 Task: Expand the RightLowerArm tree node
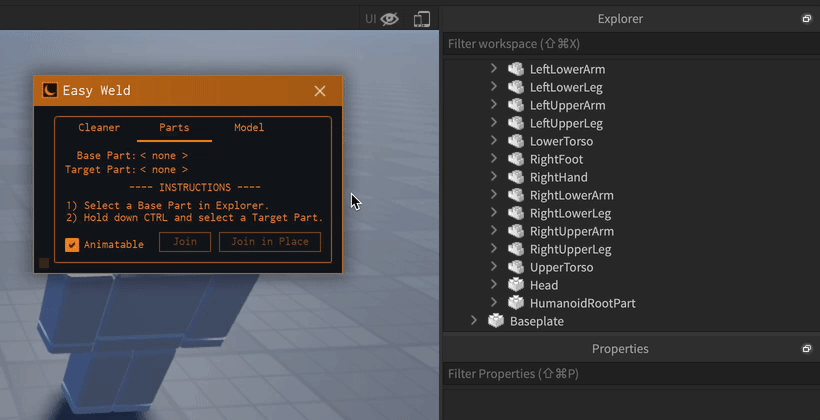tap(493, 195)
